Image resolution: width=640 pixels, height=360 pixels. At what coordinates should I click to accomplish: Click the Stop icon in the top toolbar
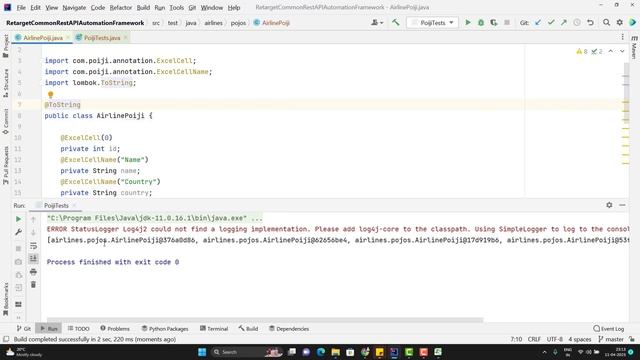click(x=507, y=23)
